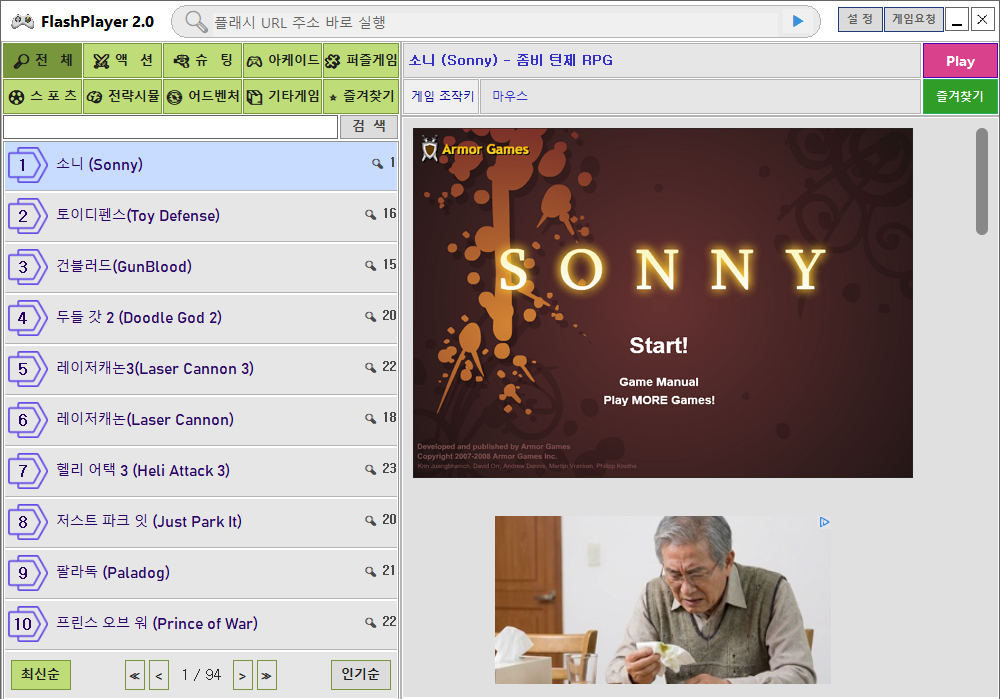This screenshot has height=699, width=1000.
Task: Go to previous page with < button
Action: point(159,675)
